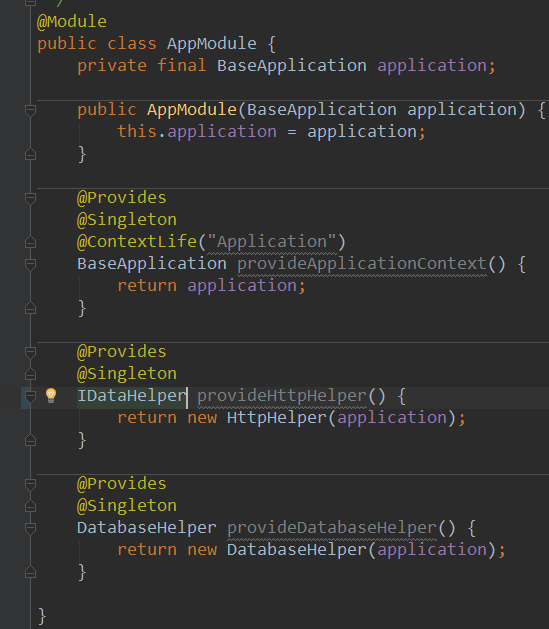Fold the first @Provides annotation block
This screenshot has width=549, height=629.
(30, 198)
